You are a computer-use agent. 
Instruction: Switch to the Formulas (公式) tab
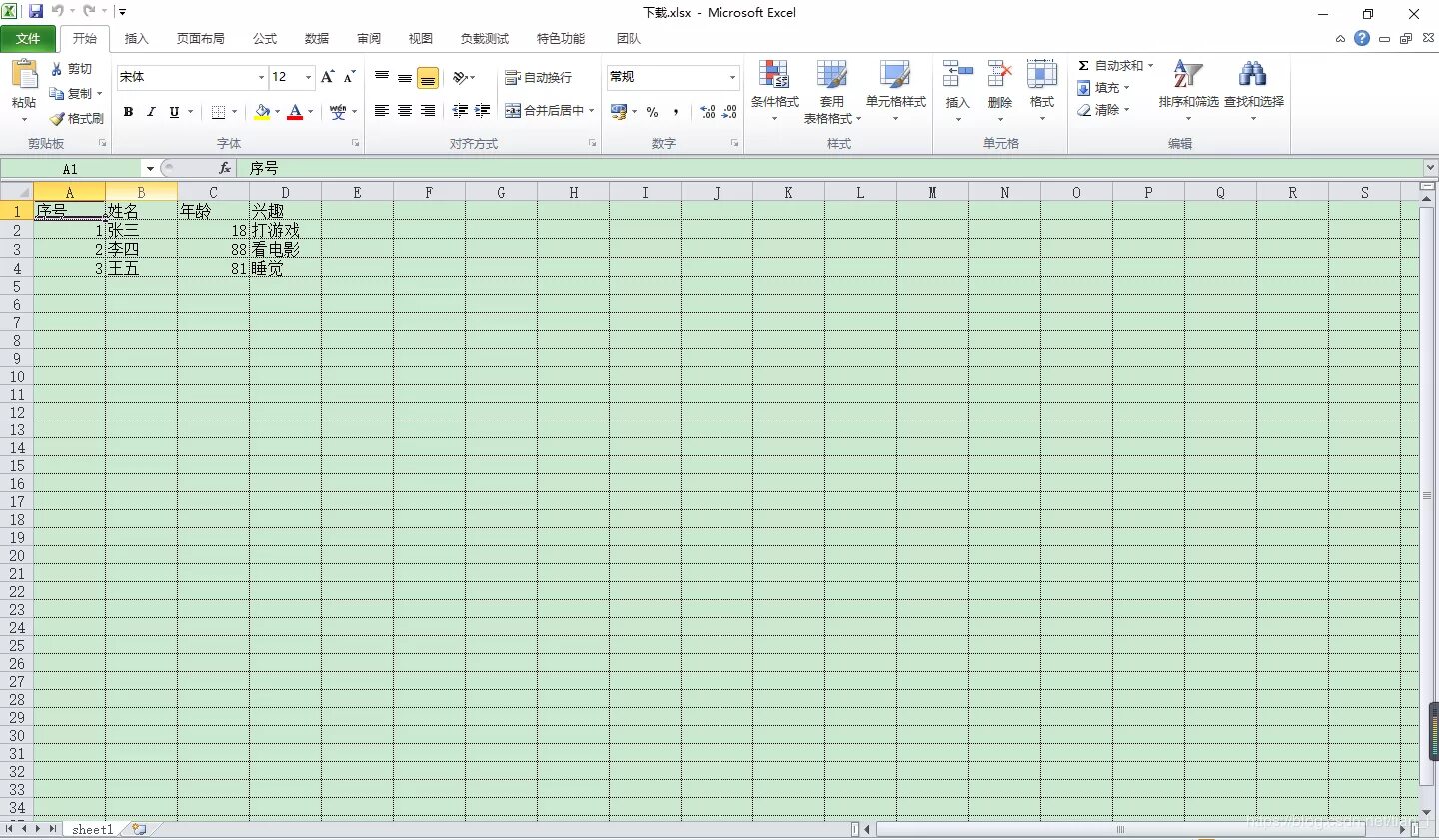[265, 39]
